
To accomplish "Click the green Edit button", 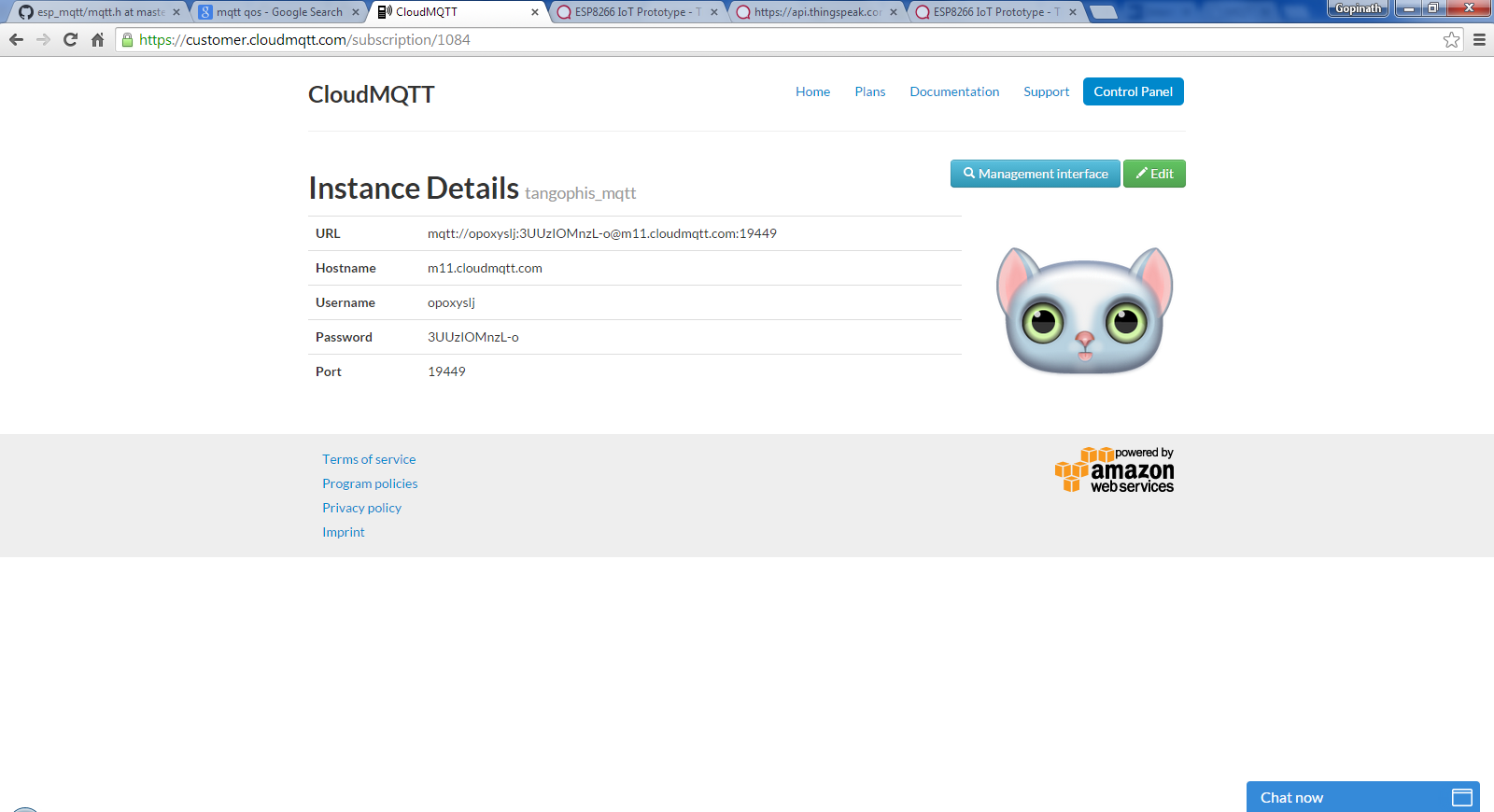I will (1154, 174).
